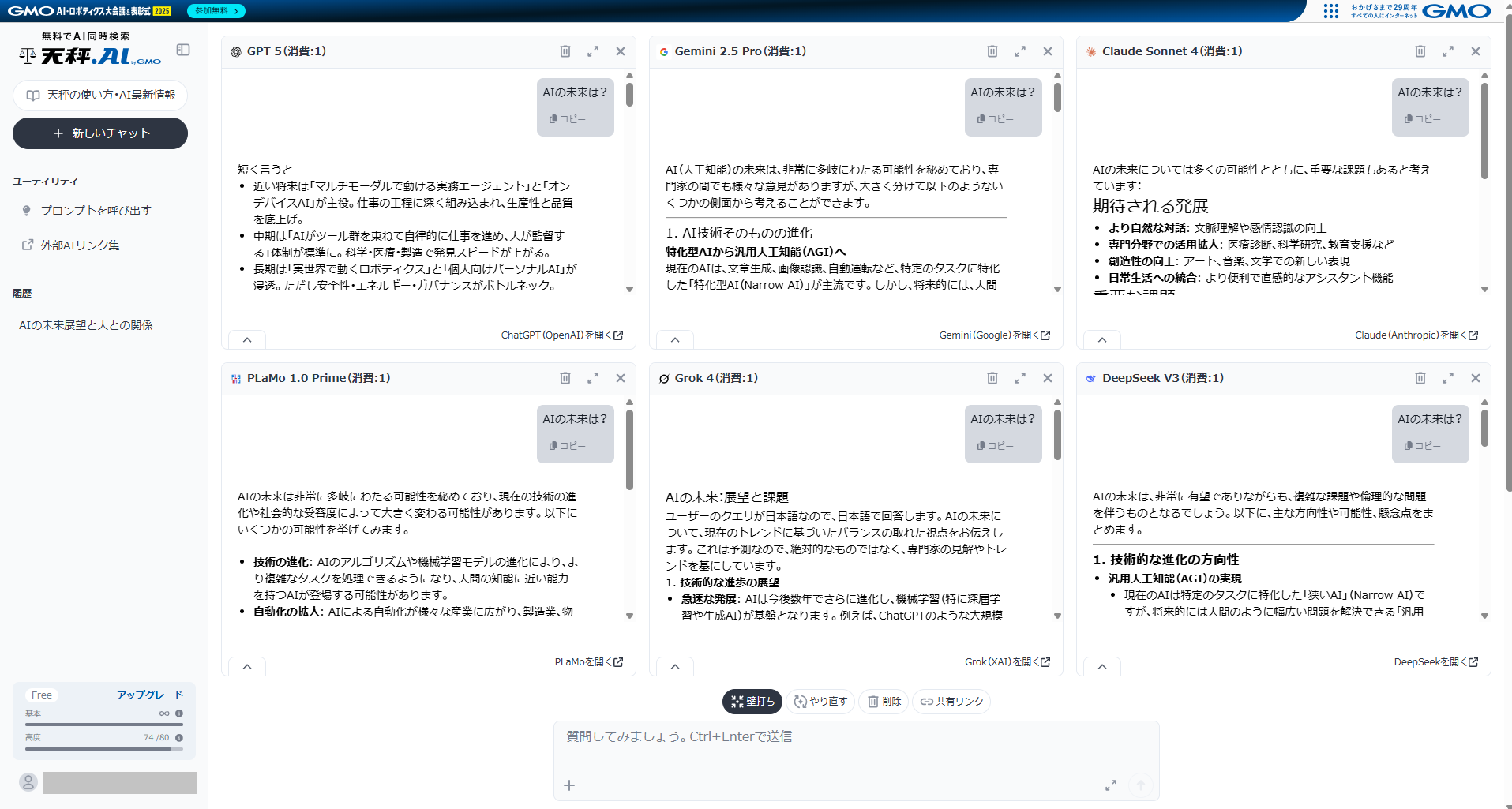The width and height of the screenshot is (1512, 809).
Task: Collapse the GPT 5 panel with chevron
Action: 247,339
